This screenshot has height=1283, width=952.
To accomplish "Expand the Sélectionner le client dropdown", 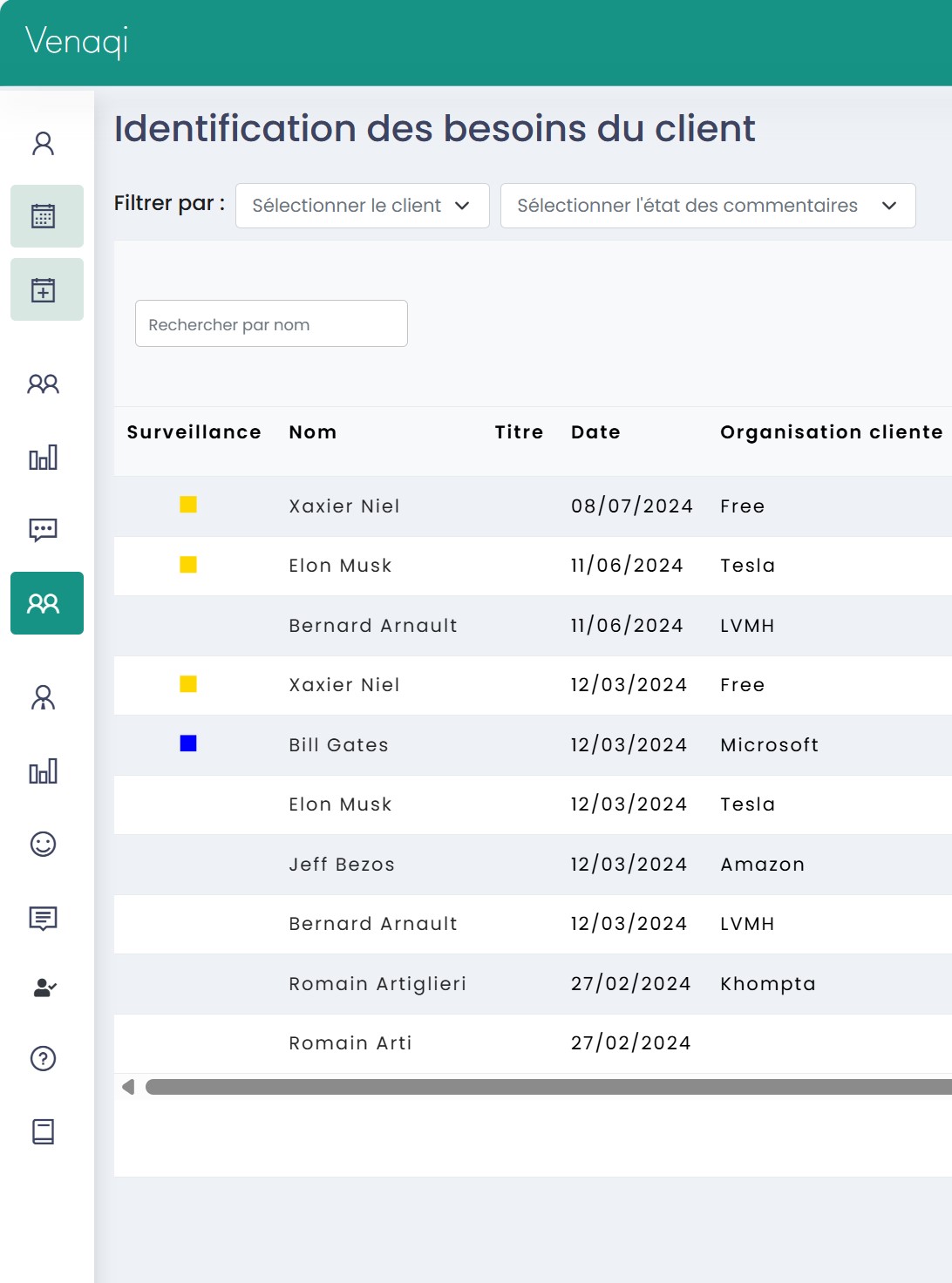I will (x=363, y=206).
